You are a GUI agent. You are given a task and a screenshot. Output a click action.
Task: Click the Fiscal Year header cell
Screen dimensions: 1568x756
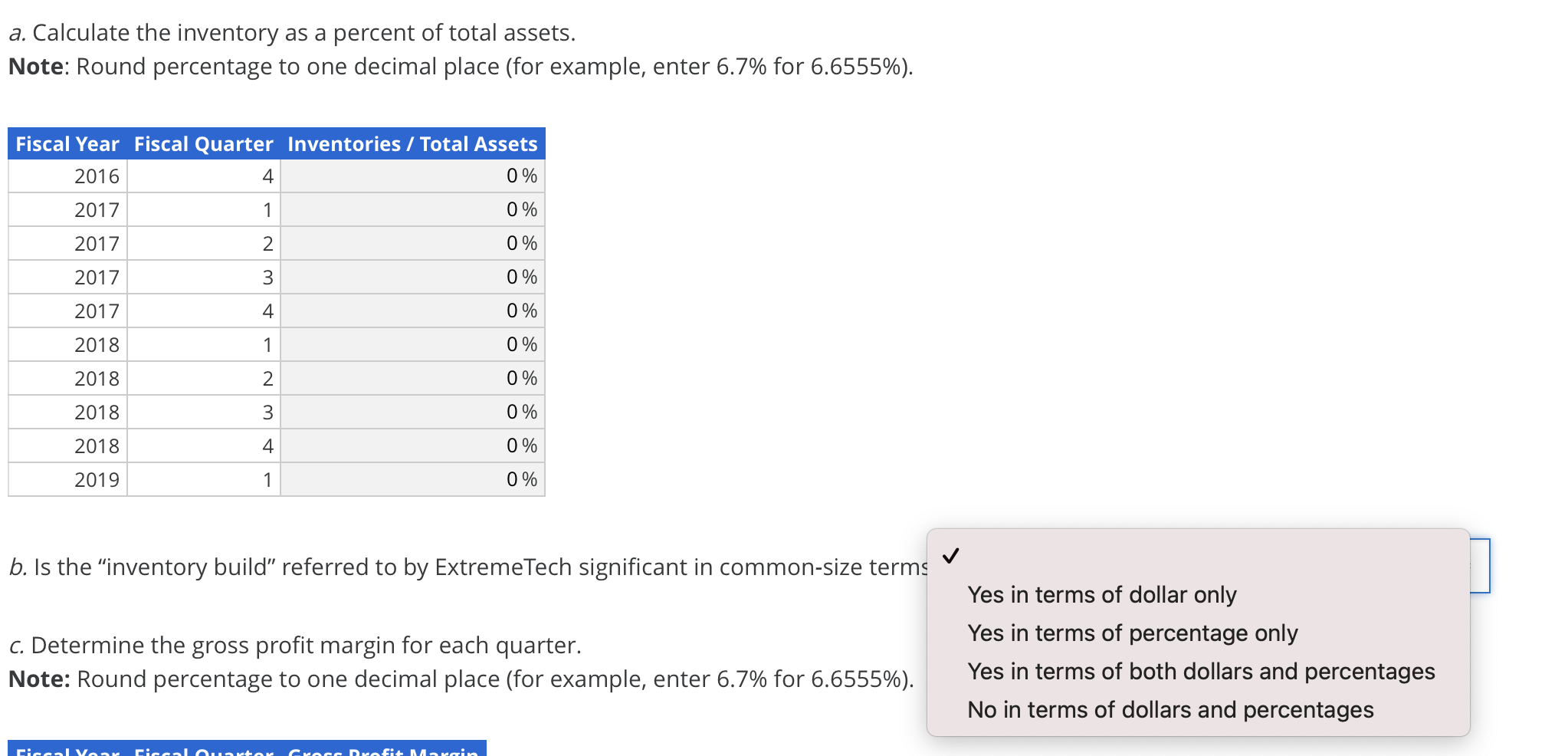[67, 143]
